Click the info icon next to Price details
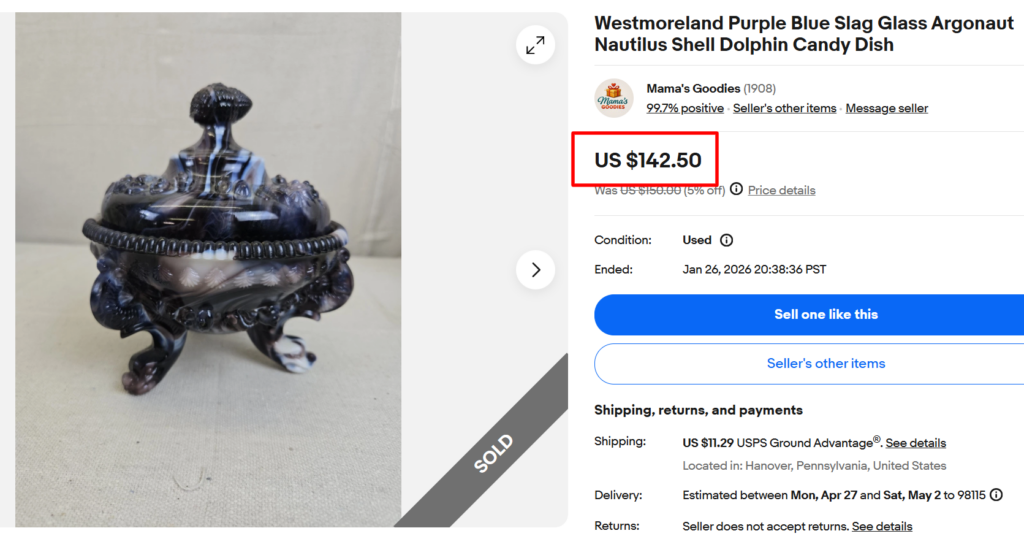The height and width of the screenshot is (547, 1024). pos(736,189)
